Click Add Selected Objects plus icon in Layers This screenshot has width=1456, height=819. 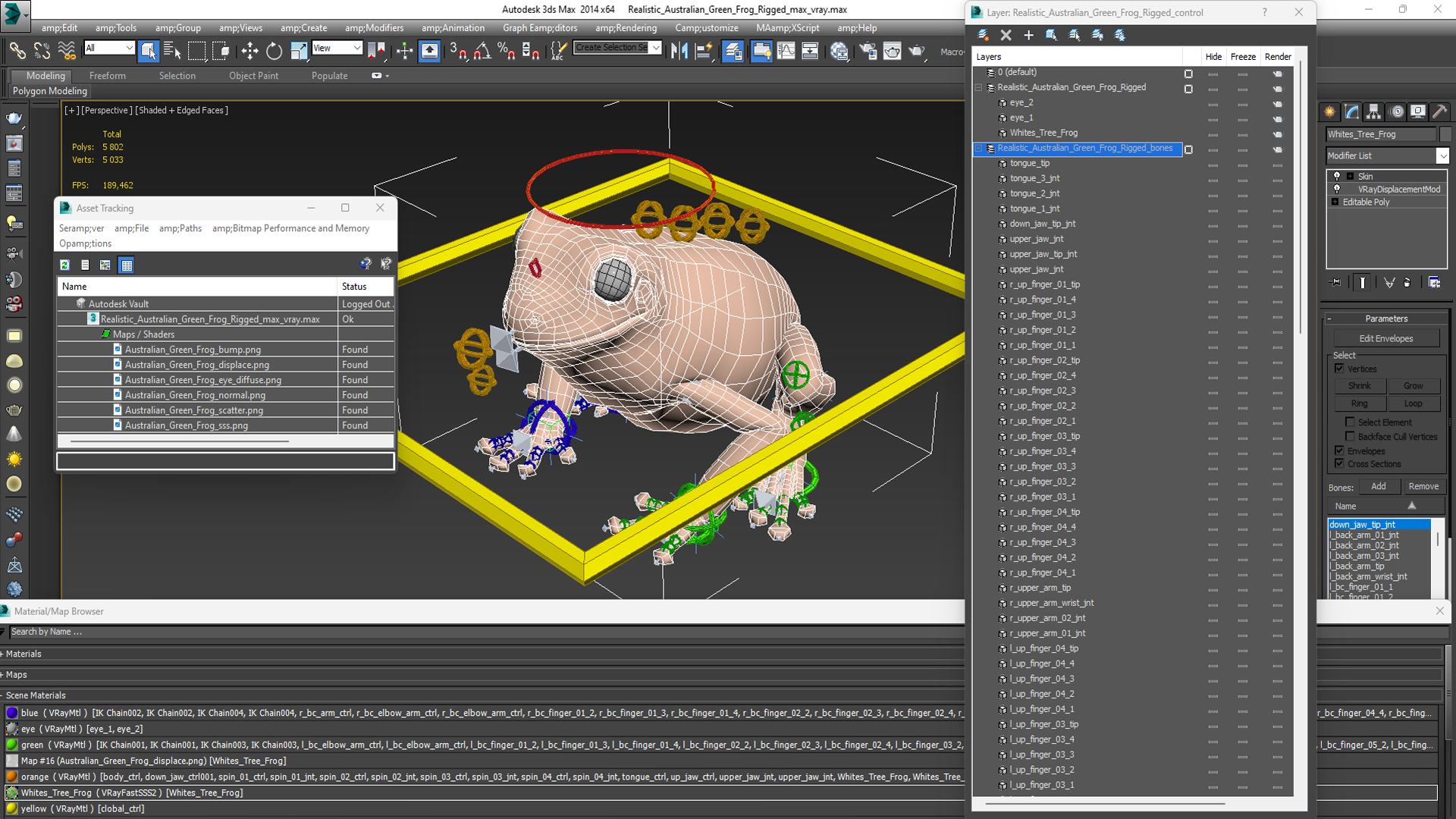click(x=1028, y=35)
